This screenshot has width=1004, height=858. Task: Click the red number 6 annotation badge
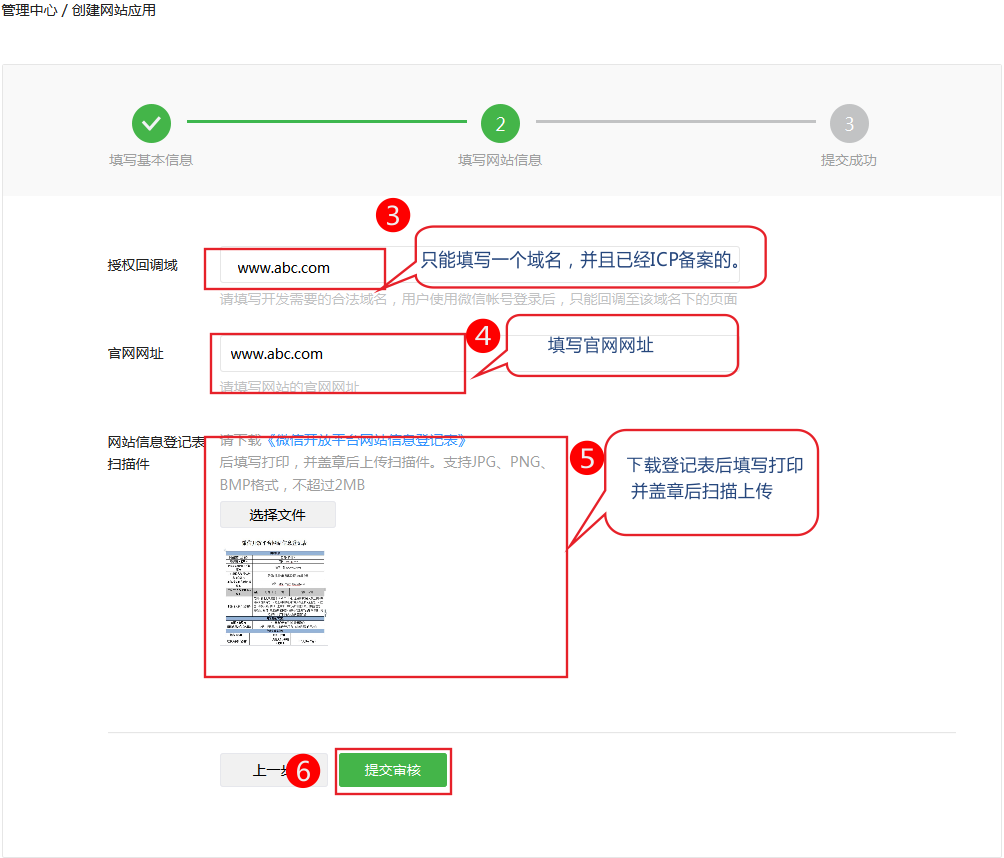click(307, 769)
